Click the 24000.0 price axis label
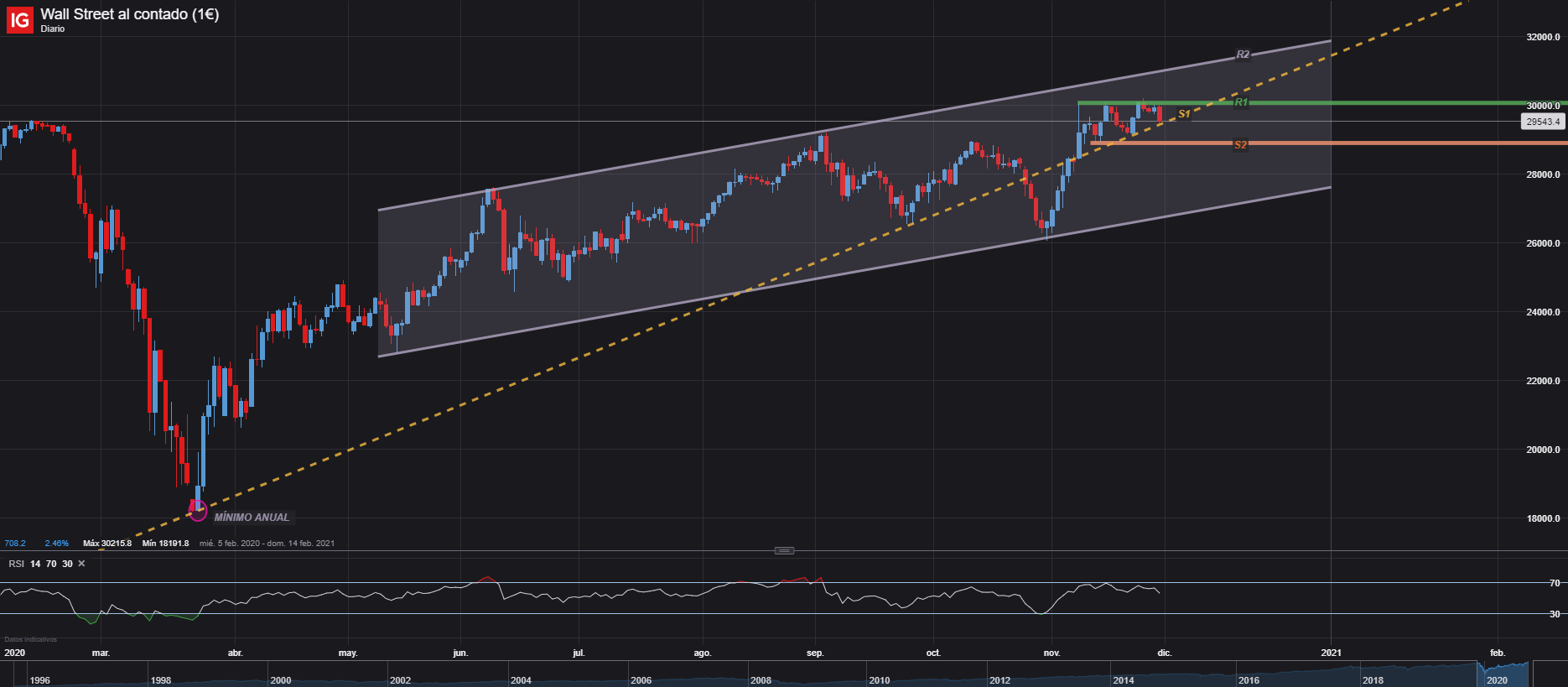 [1543, 312]
